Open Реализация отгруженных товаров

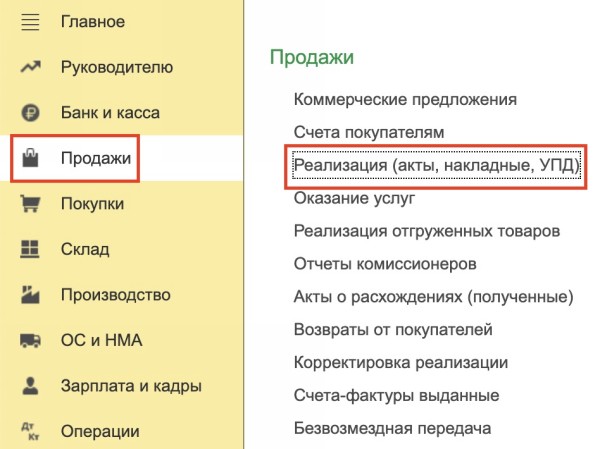(426, 231)
